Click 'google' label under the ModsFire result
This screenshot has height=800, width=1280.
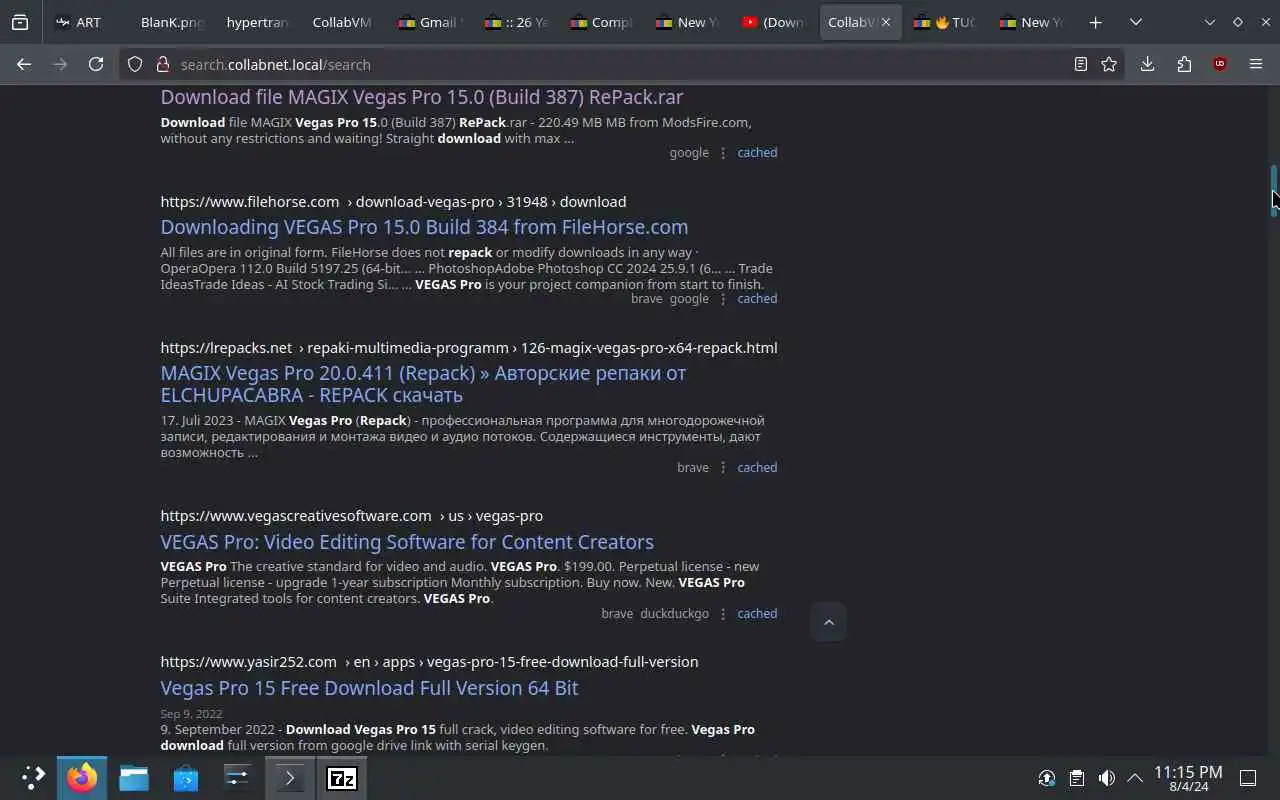(689, 153)
